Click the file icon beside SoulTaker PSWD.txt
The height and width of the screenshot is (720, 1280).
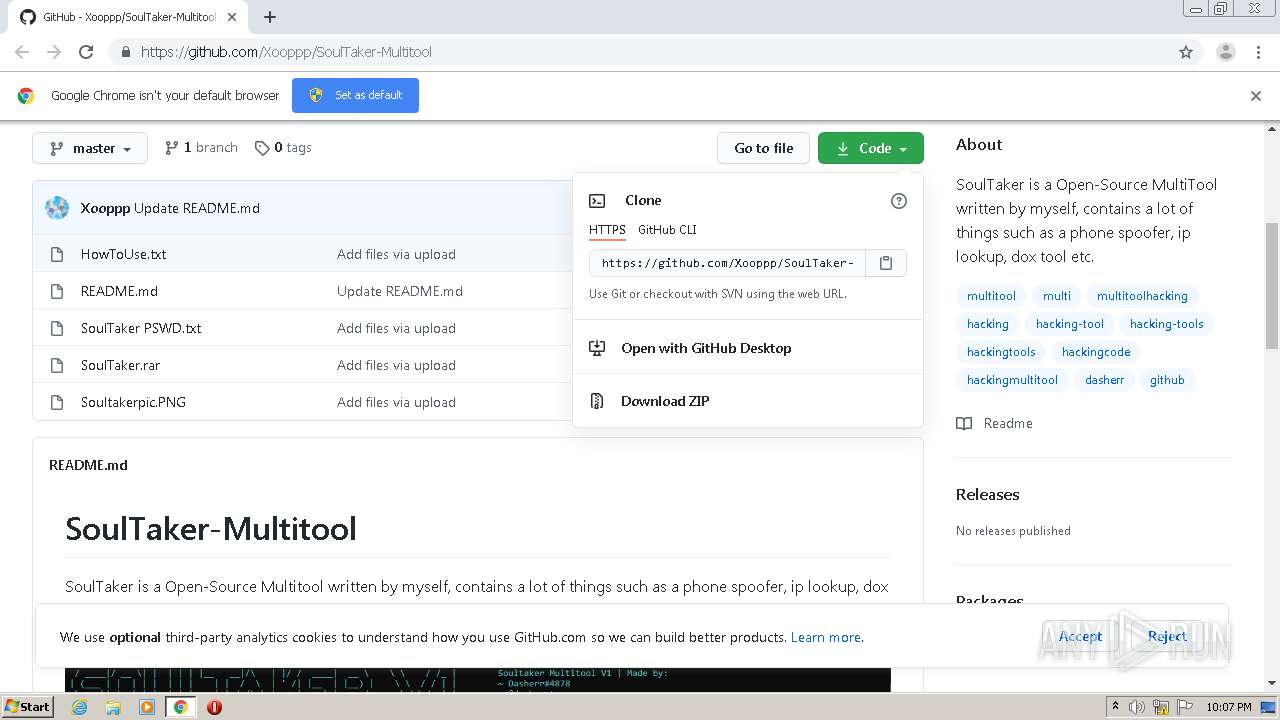click(57, 328)
